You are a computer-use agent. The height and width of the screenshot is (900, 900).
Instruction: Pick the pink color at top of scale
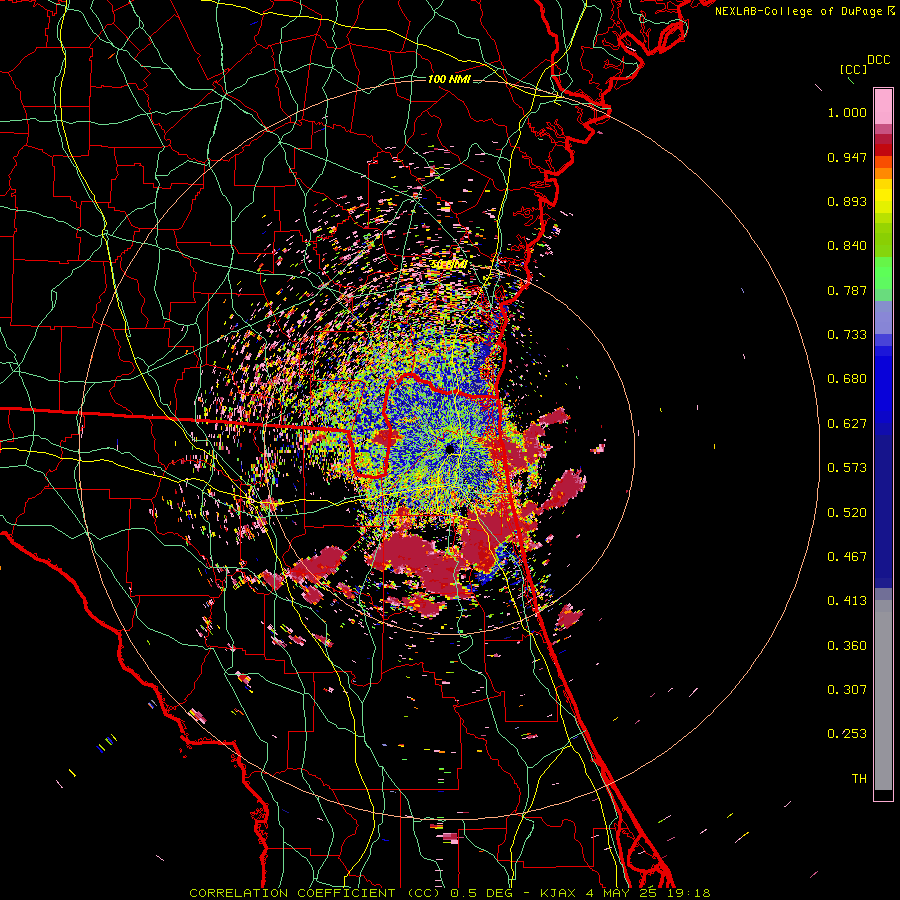pyautogui.click(x=883, y=106)
